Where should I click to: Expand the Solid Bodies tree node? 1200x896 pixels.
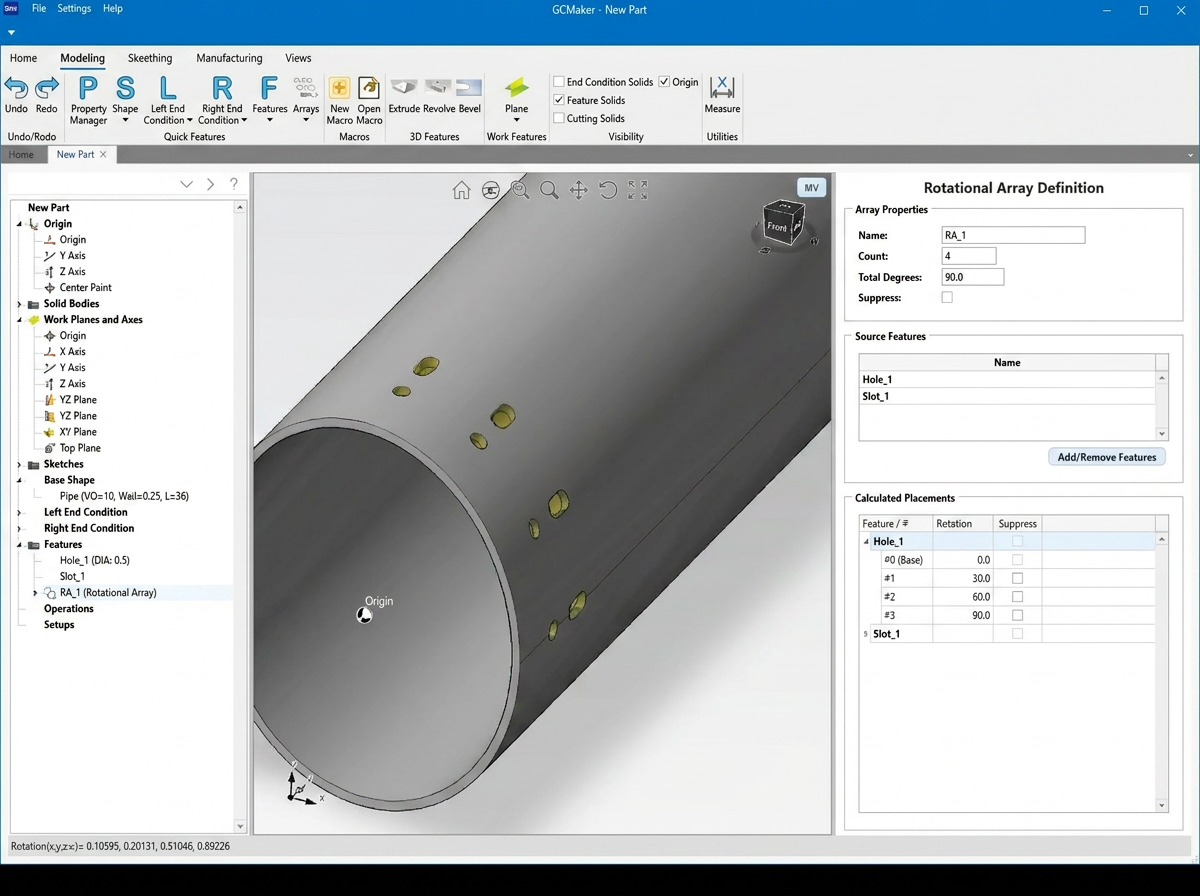point(19,304)
